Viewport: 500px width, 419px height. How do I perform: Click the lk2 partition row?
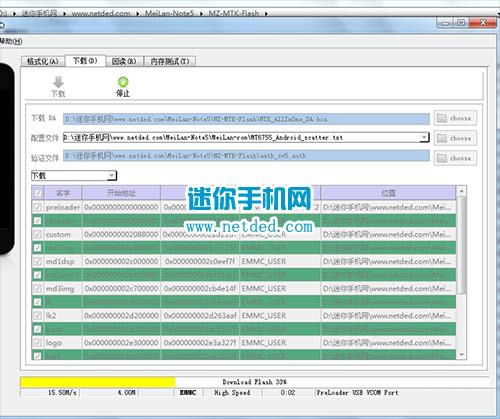click(244, 315)
